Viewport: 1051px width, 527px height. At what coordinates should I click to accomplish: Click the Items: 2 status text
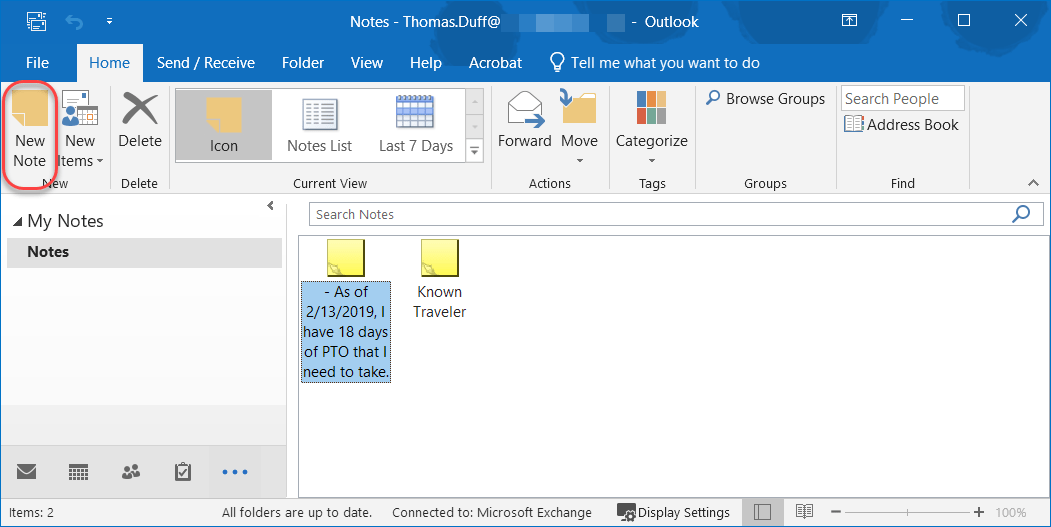32,512
